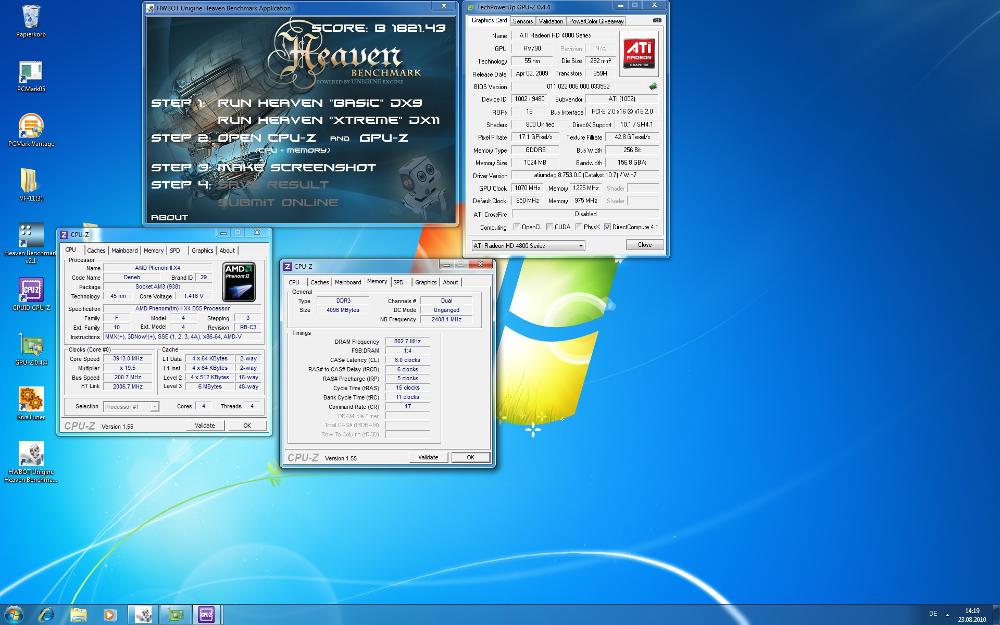Open Internet Explorer from the taskbar
Screen dimensions: 1000x625
(46, 615)
